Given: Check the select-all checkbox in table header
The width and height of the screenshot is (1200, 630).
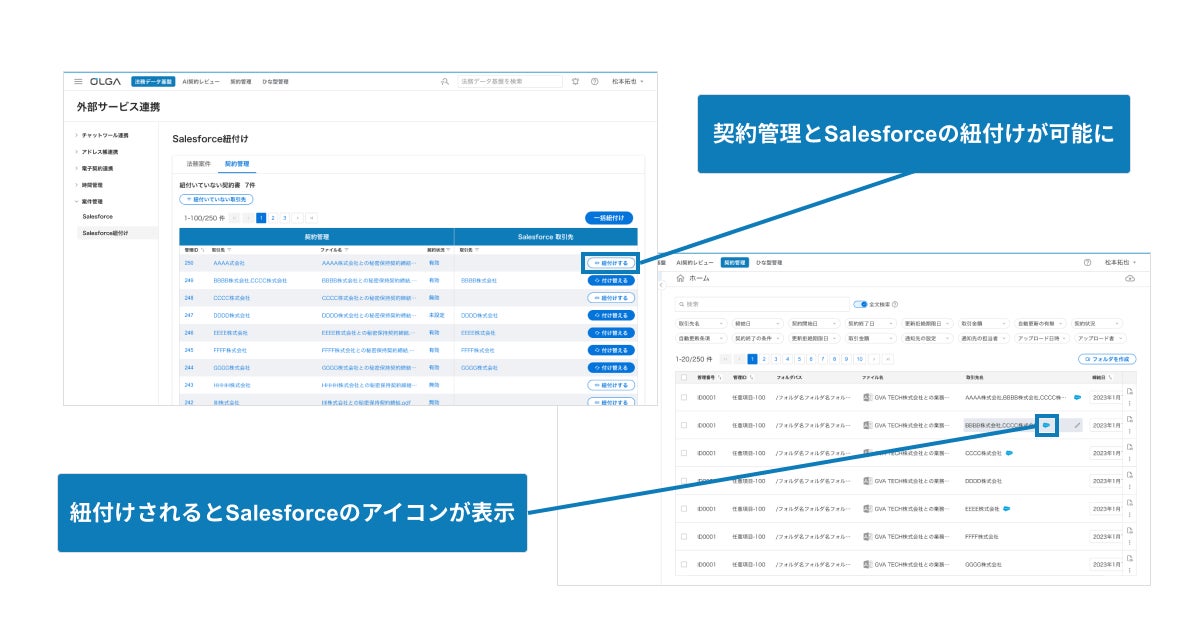Looking at the screenshot, I should [684, 378].
